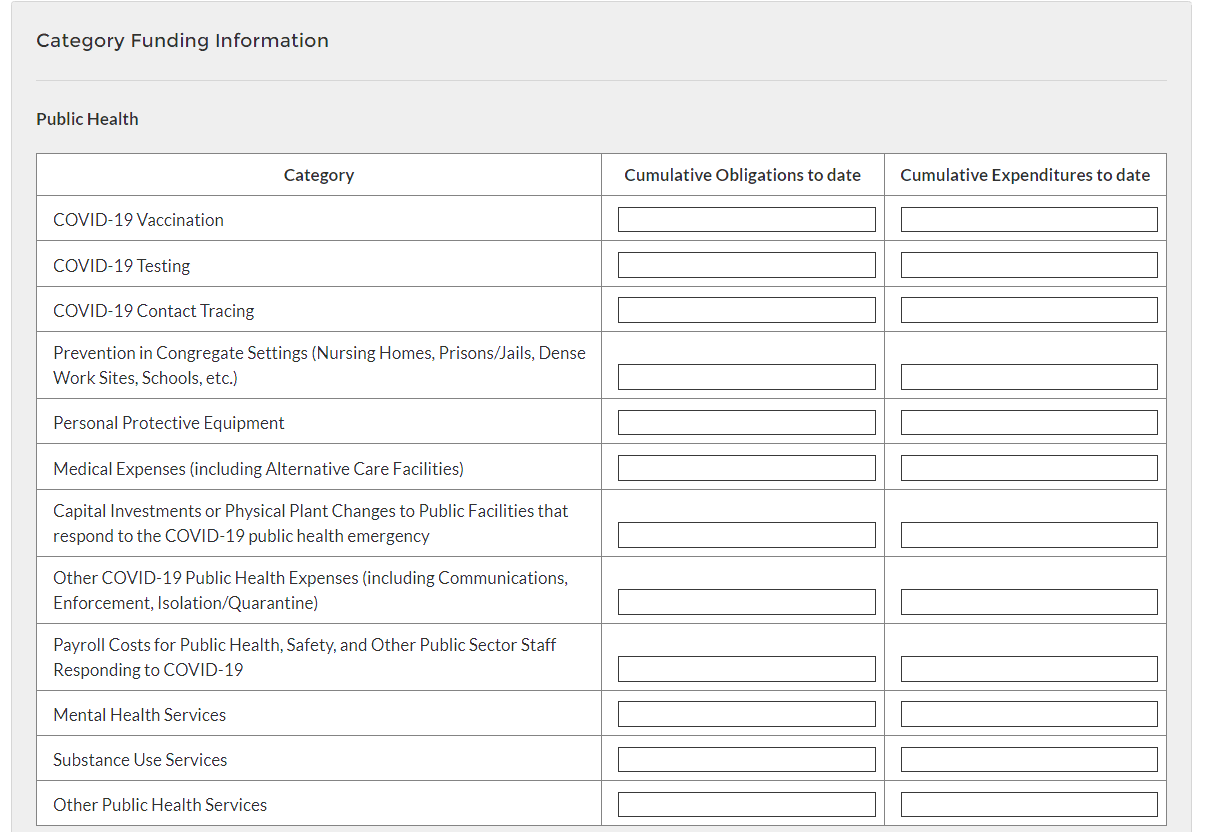Click Prevention in Congregate Settings expenditures field
This screenshot has width=1205, height=832.
(1029, 377)
